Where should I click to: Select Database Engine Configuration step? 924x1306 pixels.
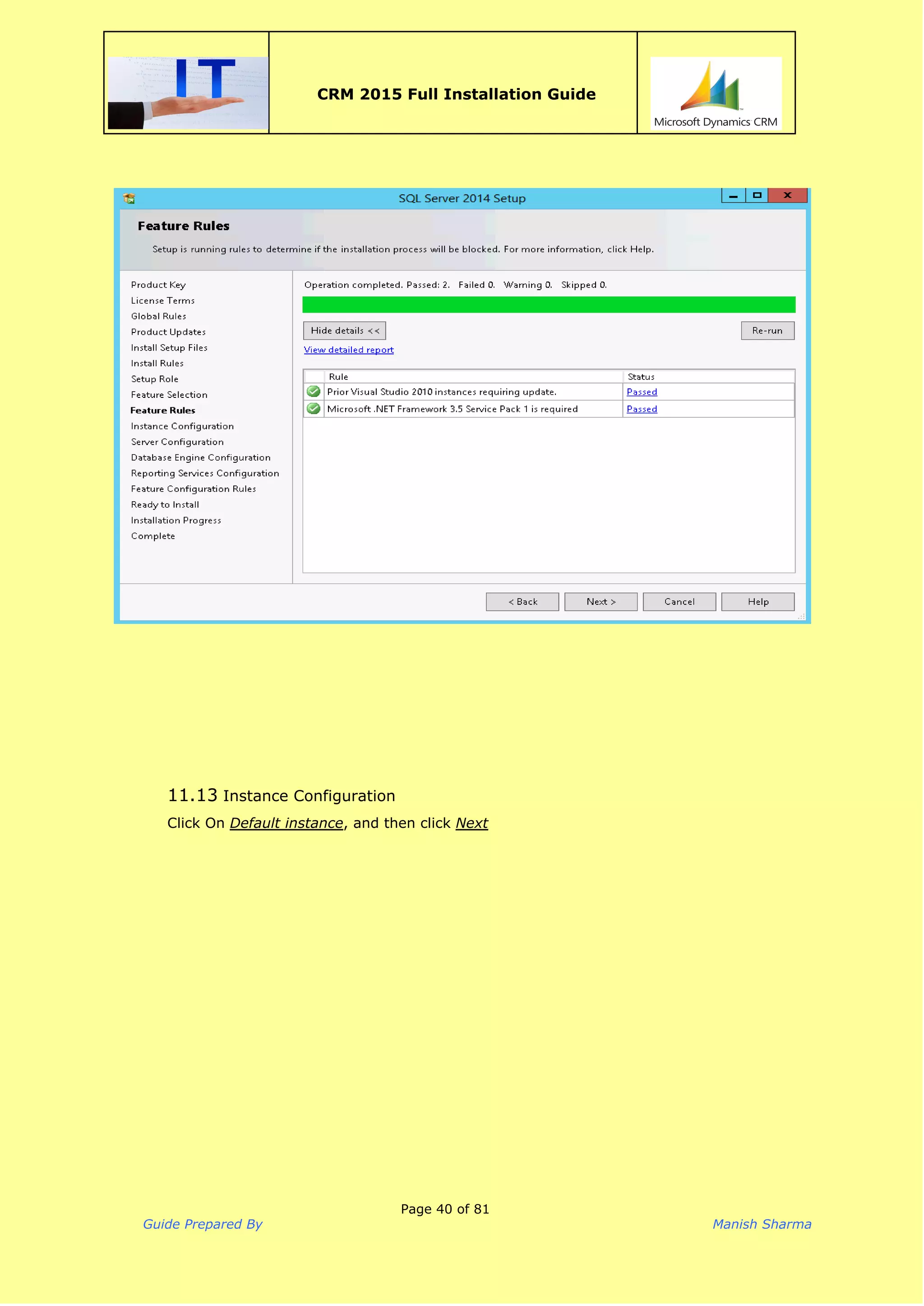201,458
